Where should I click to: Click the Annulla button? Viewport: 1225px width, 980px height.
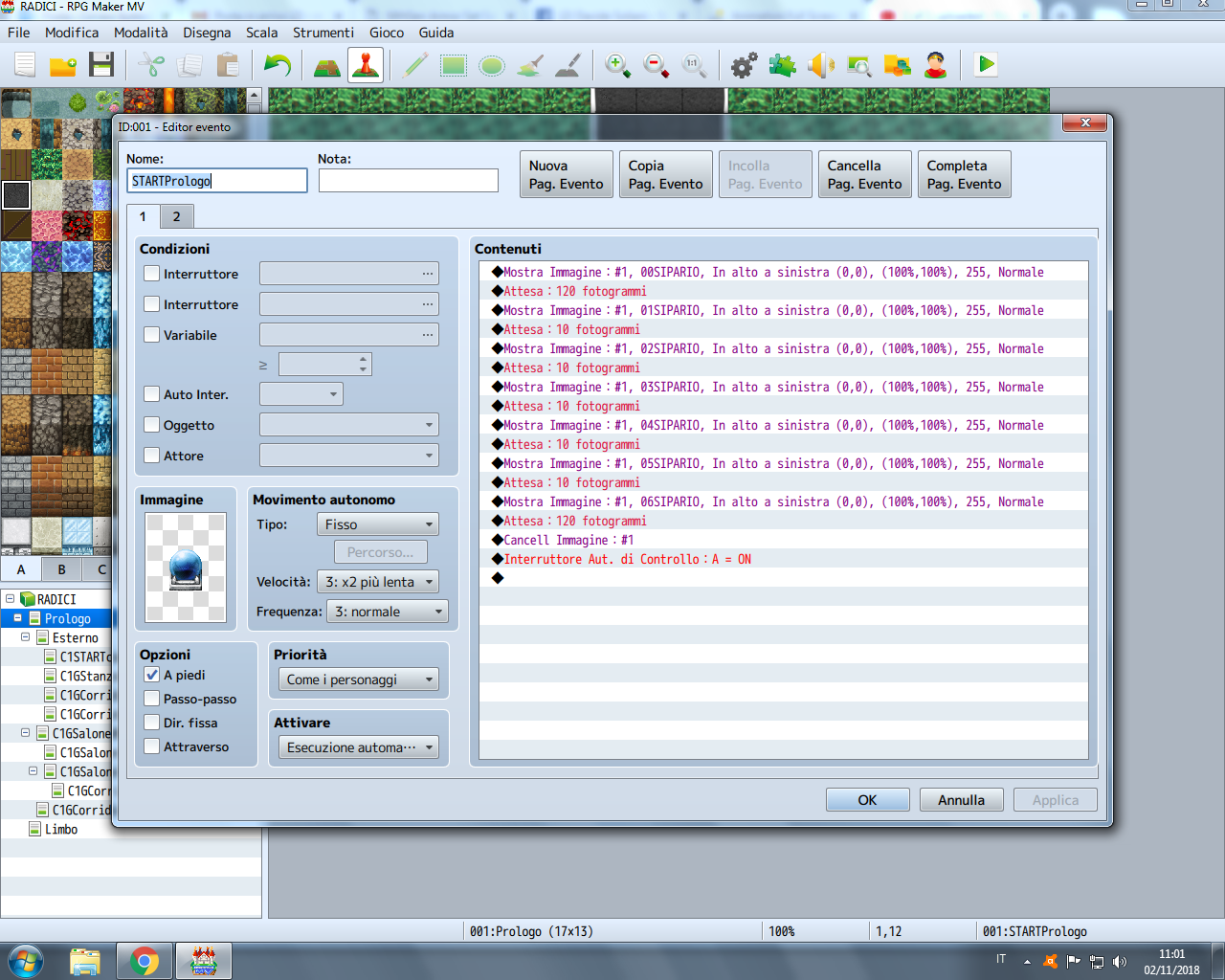click(x=961, y=800)
